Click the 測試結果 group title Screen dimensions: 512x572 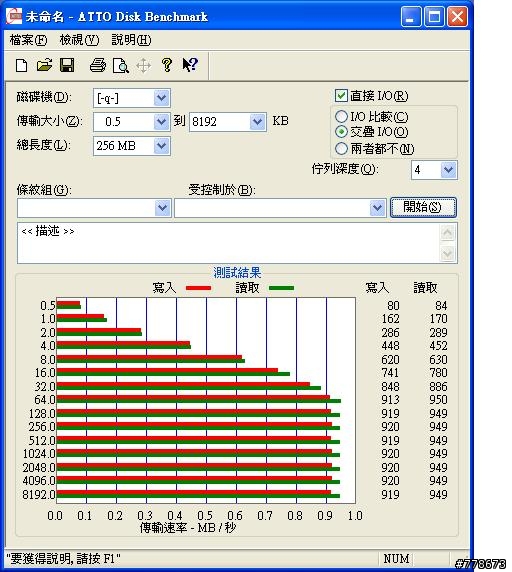coord(237,273)
